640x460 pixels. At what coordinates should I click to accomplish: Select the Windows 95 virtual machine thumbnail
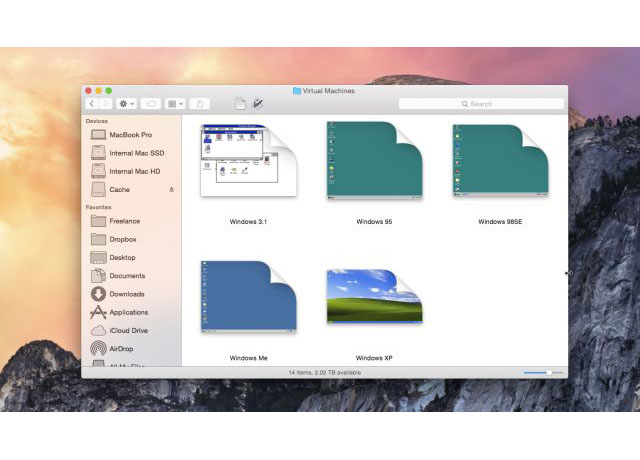pos(374,160)
